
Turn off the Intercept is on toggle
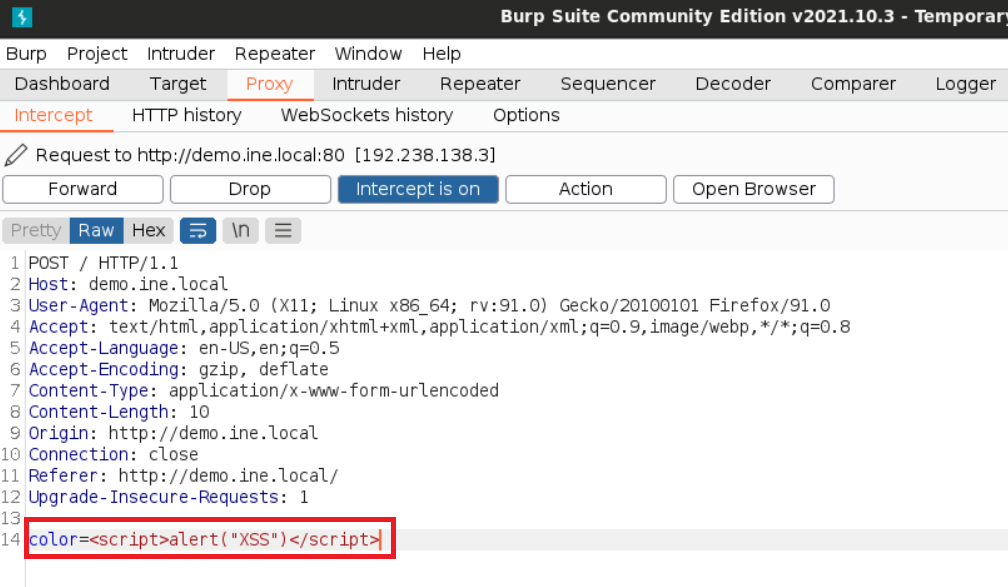(418, 189)
